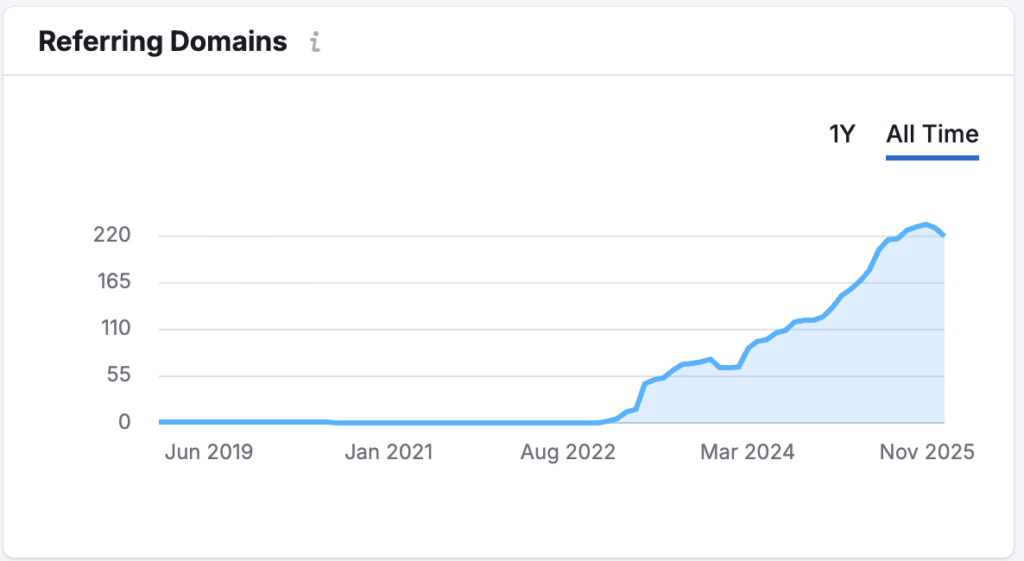This screenshot has width=1024, height=561.
Task: Click the 110 y-axis label
Action: pos(112,329)
